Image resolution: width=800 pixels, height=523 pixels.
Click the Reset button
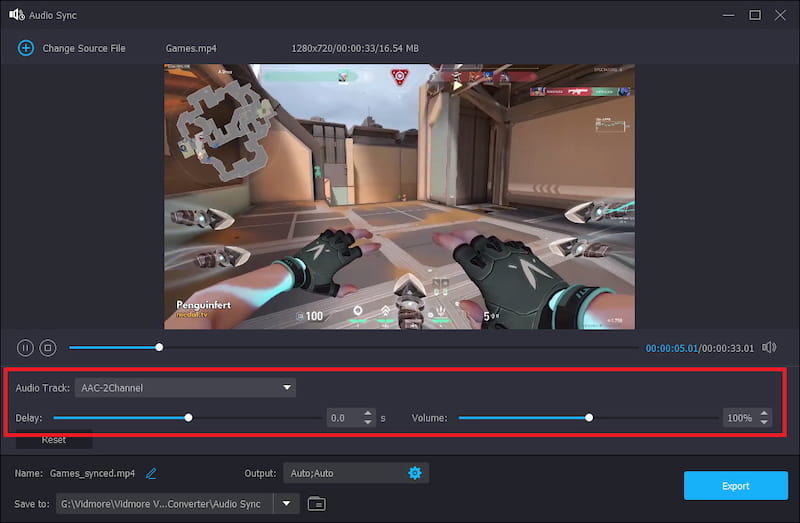click(54, 440)
